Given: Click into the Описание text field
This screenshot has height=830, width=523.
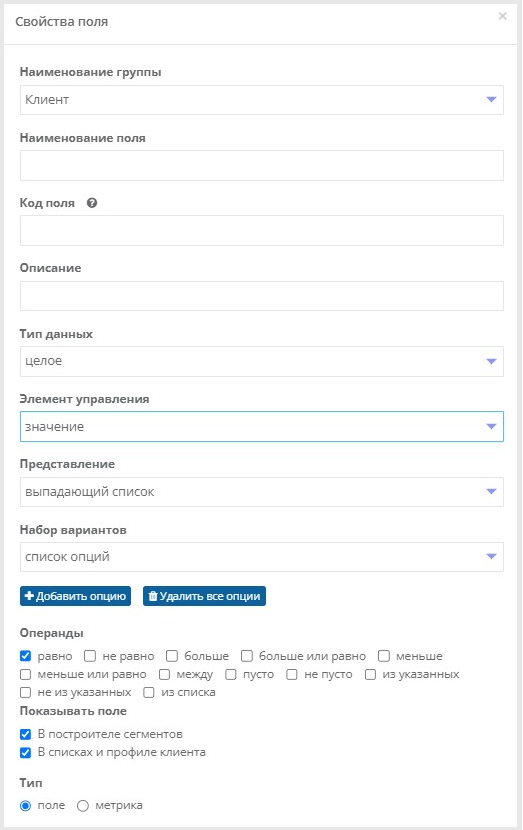Looking at the screenshot, I should pos(262,296).
